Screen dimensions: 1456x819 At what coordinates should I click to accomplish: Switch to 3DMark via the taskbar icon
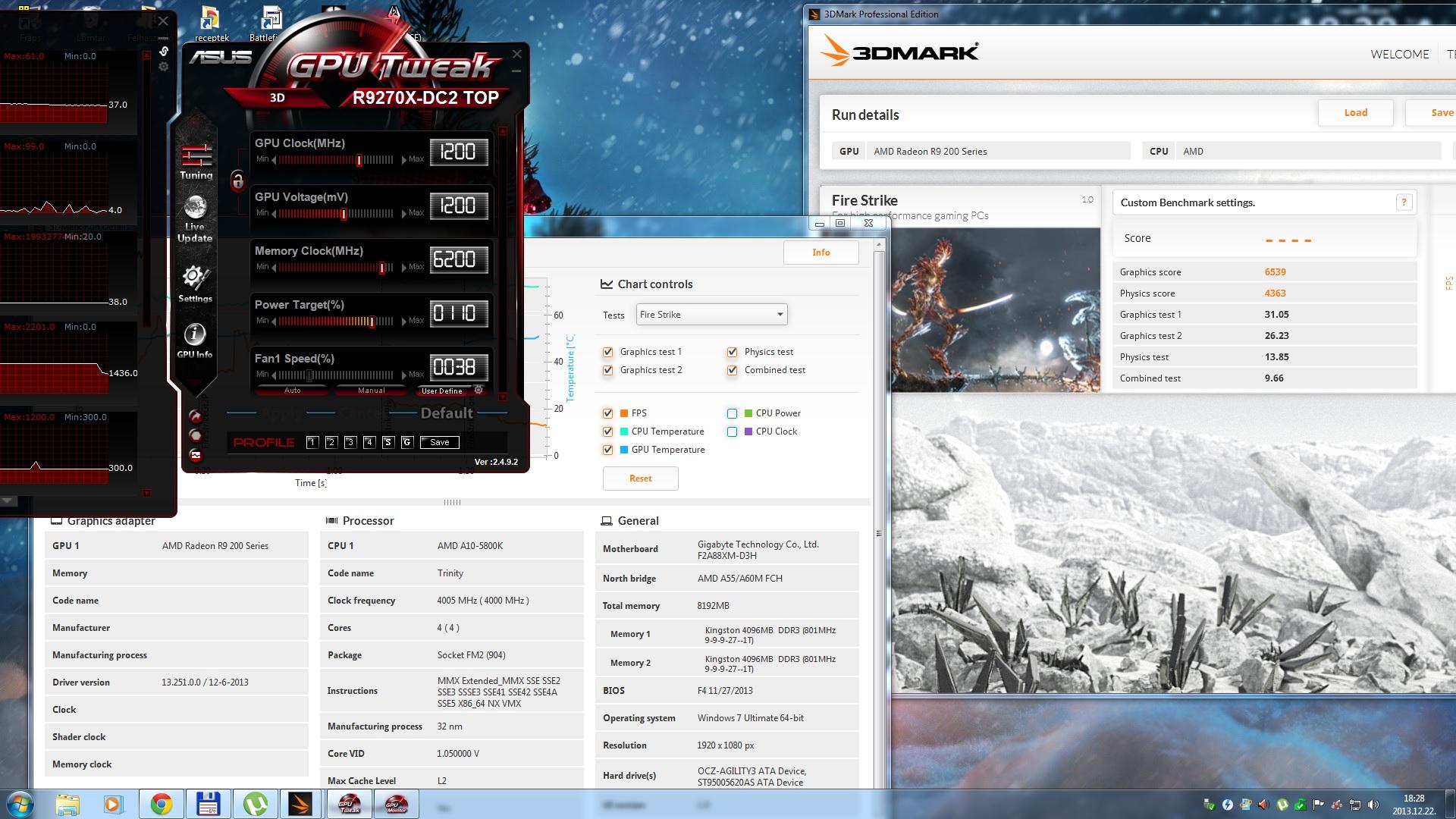pos(302,804)
